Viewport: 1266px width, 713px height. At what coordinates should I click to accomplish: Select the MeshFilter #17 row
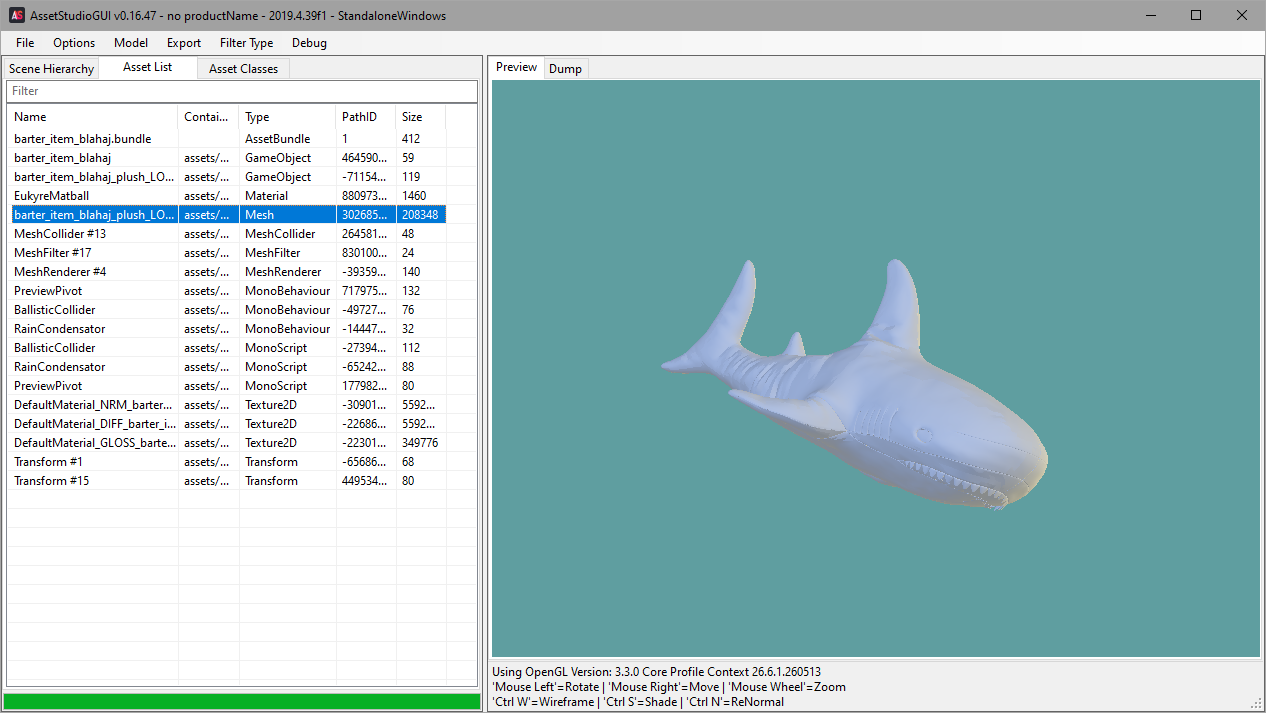[x=227, y=253]
